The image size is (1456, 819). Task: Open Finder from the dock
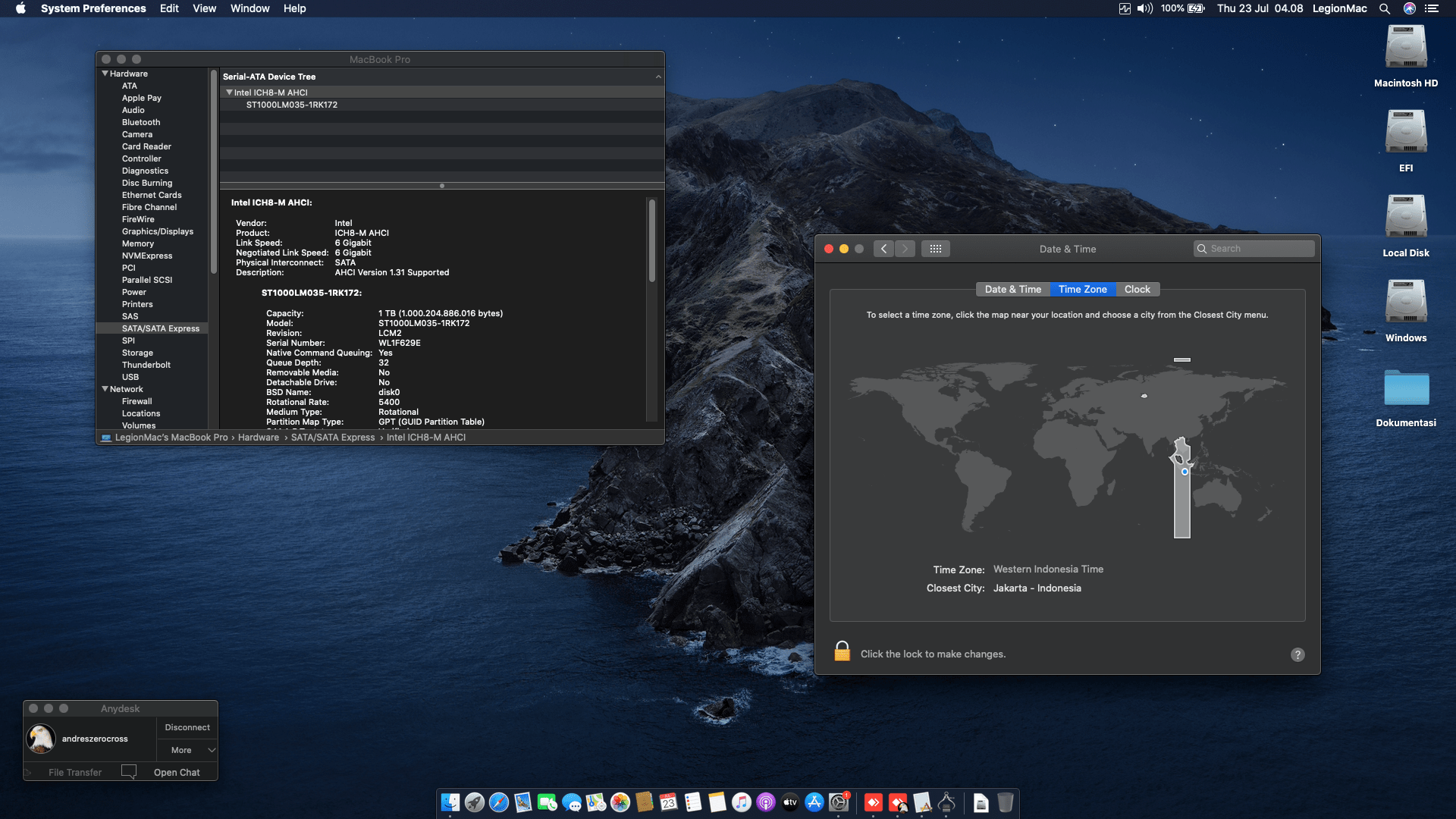tap(450, 802)
